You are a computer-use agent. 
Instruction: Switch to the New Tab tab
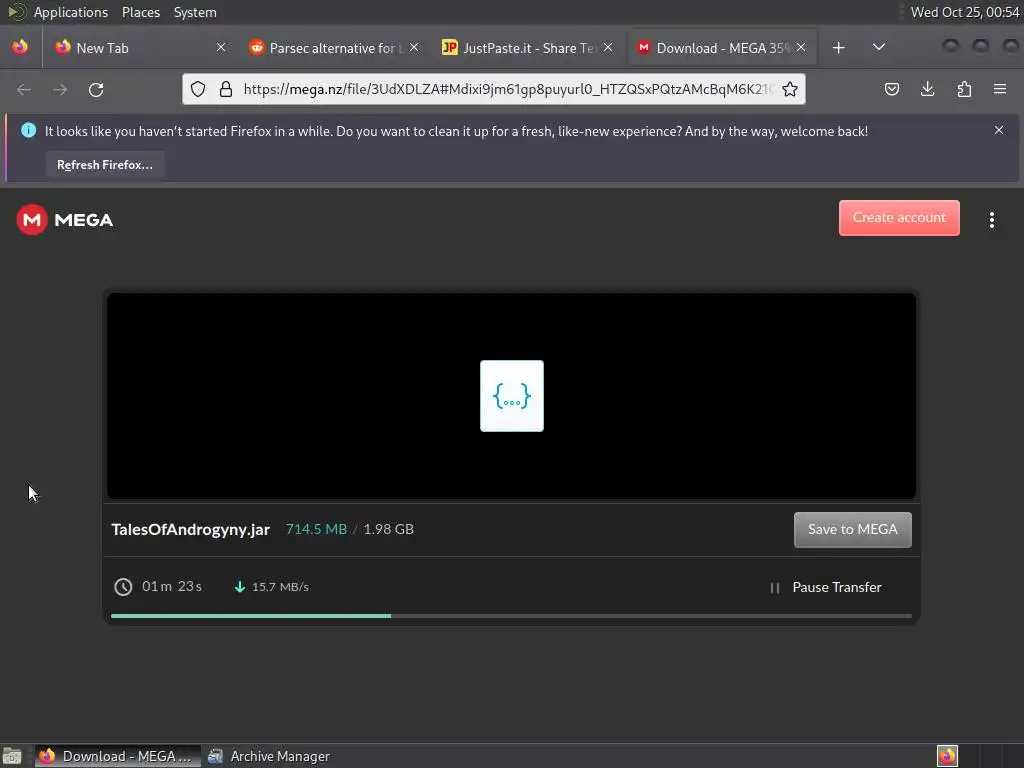[138, 48]
